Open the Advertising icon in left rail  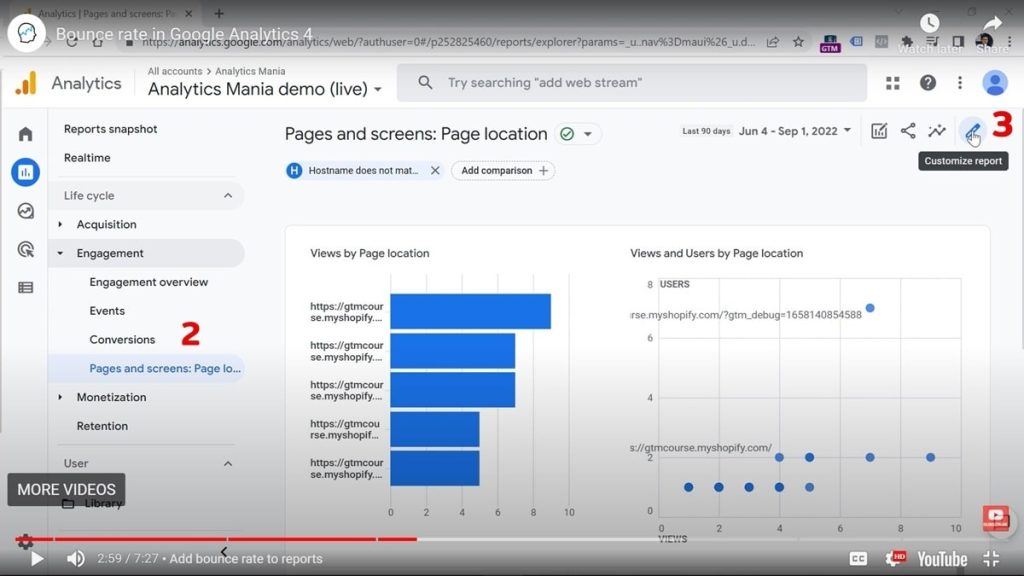coord(25,249)
